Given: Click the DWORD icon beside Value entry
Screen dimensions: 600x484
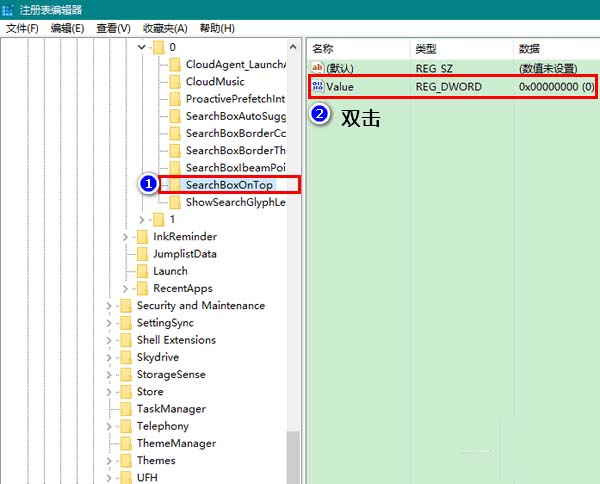Looking at the screenshot, I should (318, 87).
